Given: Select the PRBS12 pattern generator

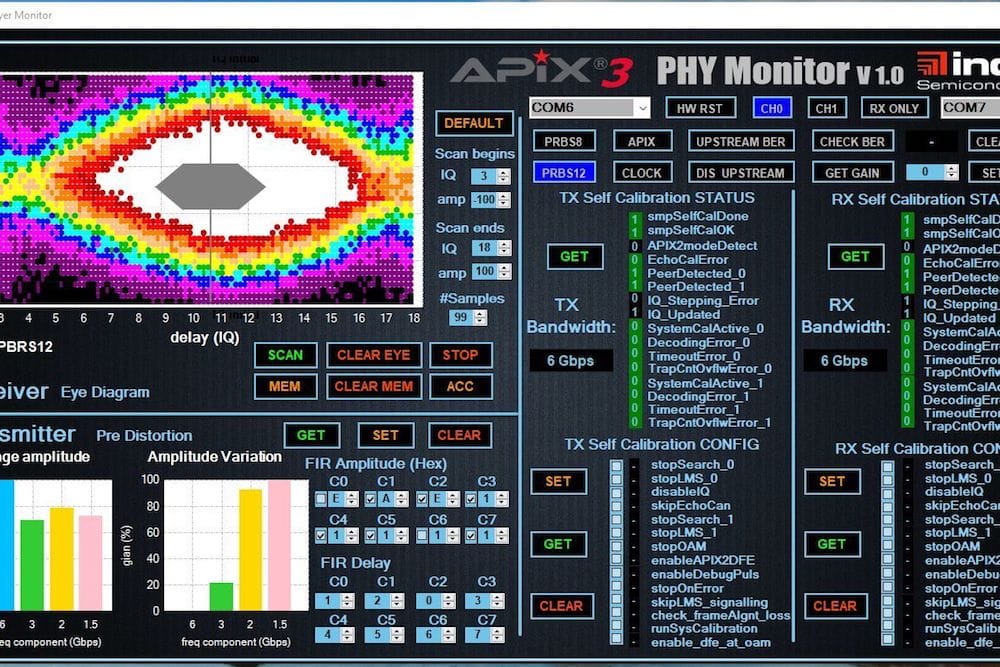Looking at the screenshot, I should pos(563,172).
